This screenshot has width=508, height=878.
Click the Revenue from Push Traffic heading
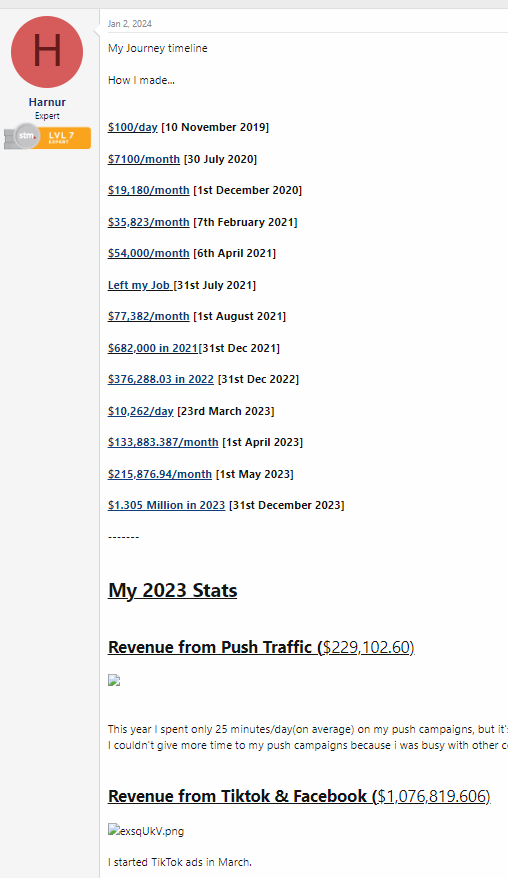(261, 647)
